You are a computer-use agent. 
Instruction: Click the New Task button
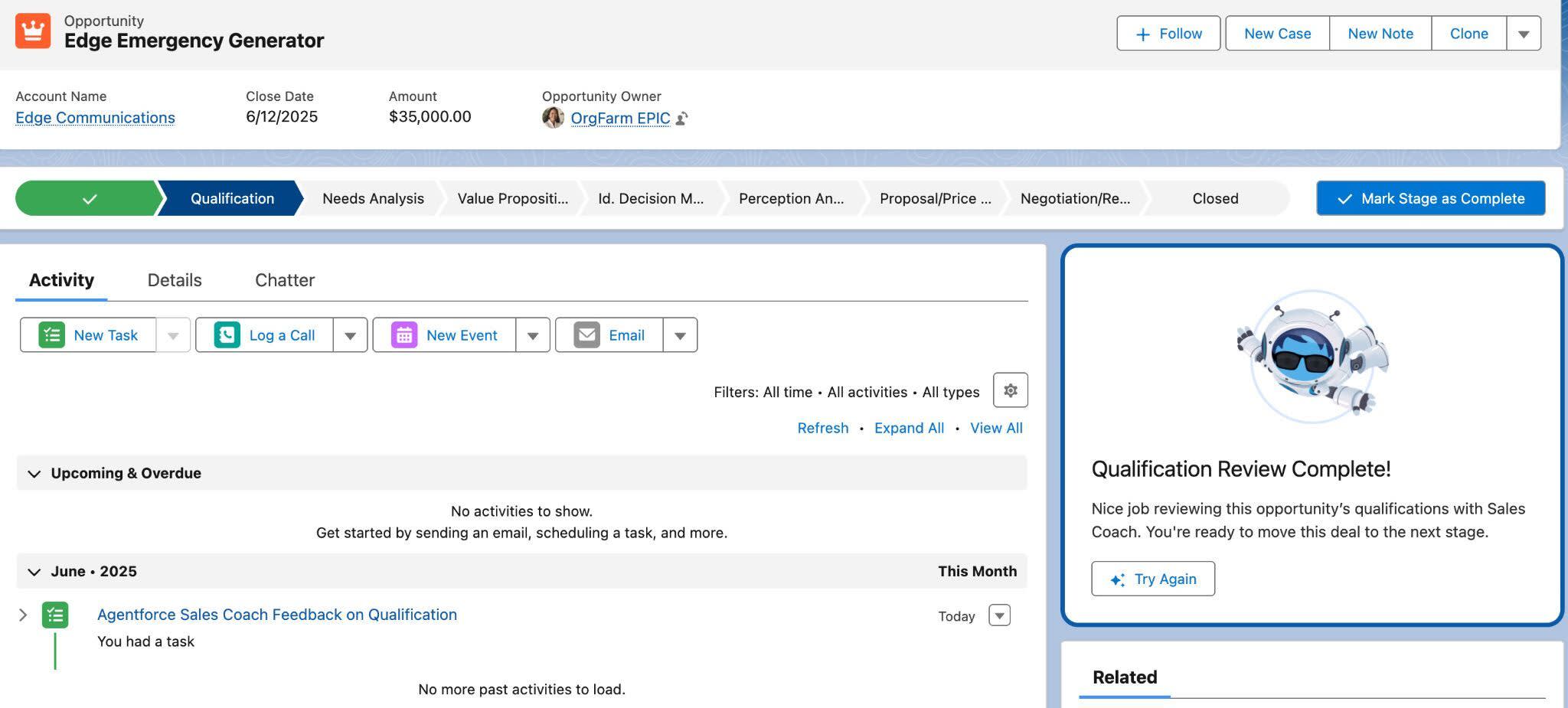tap(88, 335)
